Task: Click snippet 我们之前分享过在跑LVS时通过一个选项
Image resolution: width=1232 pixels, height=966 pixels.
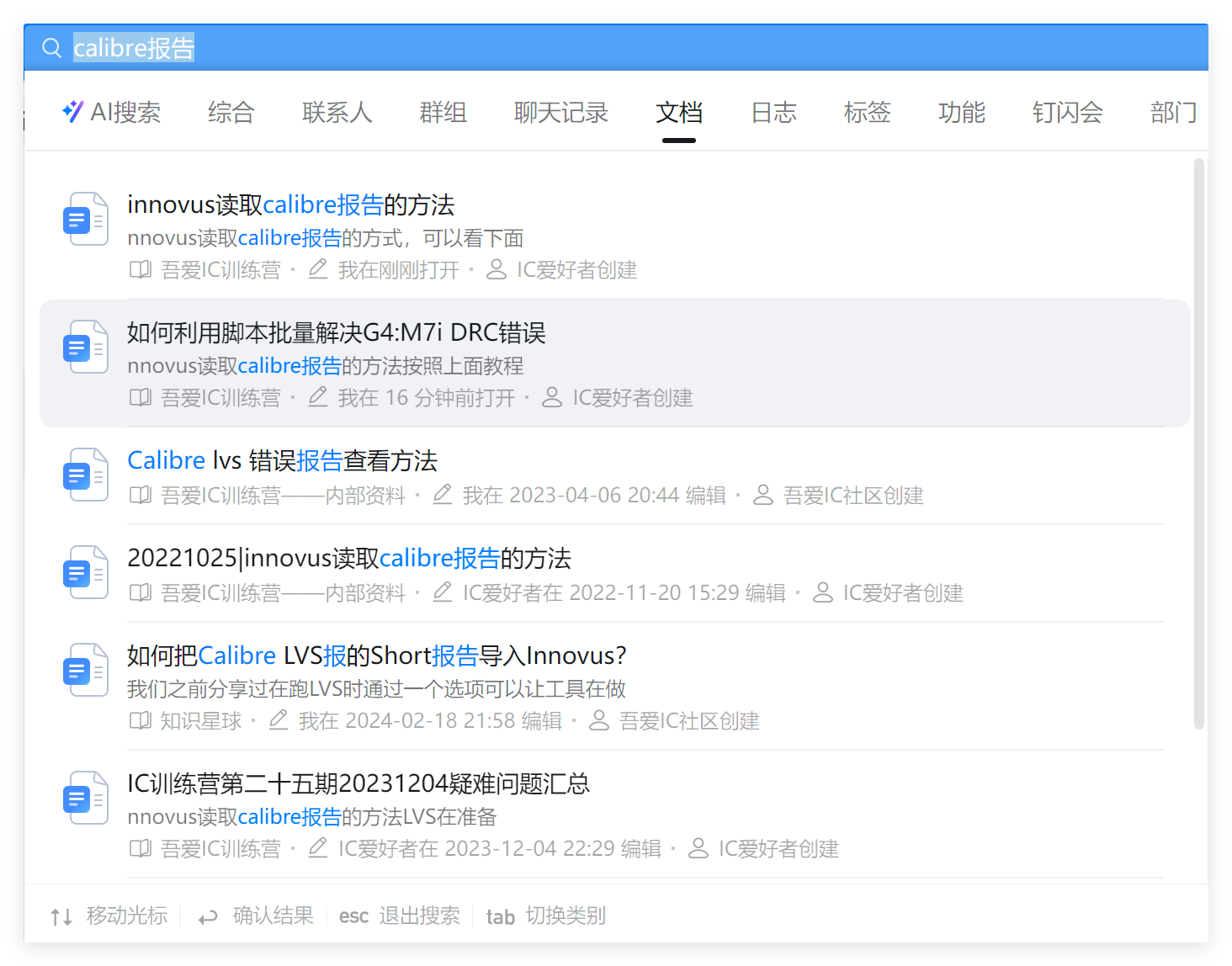Action: pos(377,689)
